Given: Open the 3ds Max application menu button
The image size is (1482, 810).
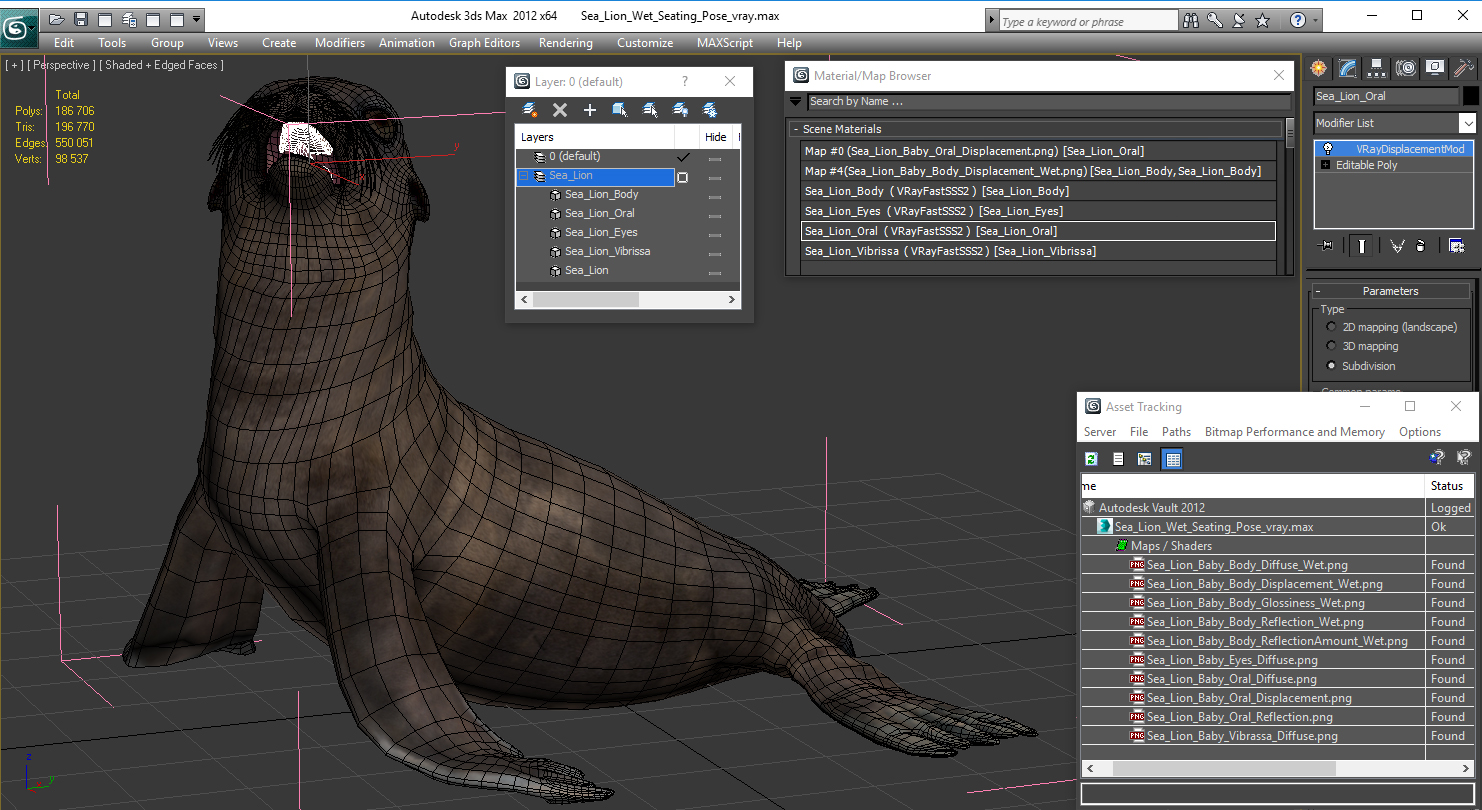Looking at the screenshot, I should (19, 27).
